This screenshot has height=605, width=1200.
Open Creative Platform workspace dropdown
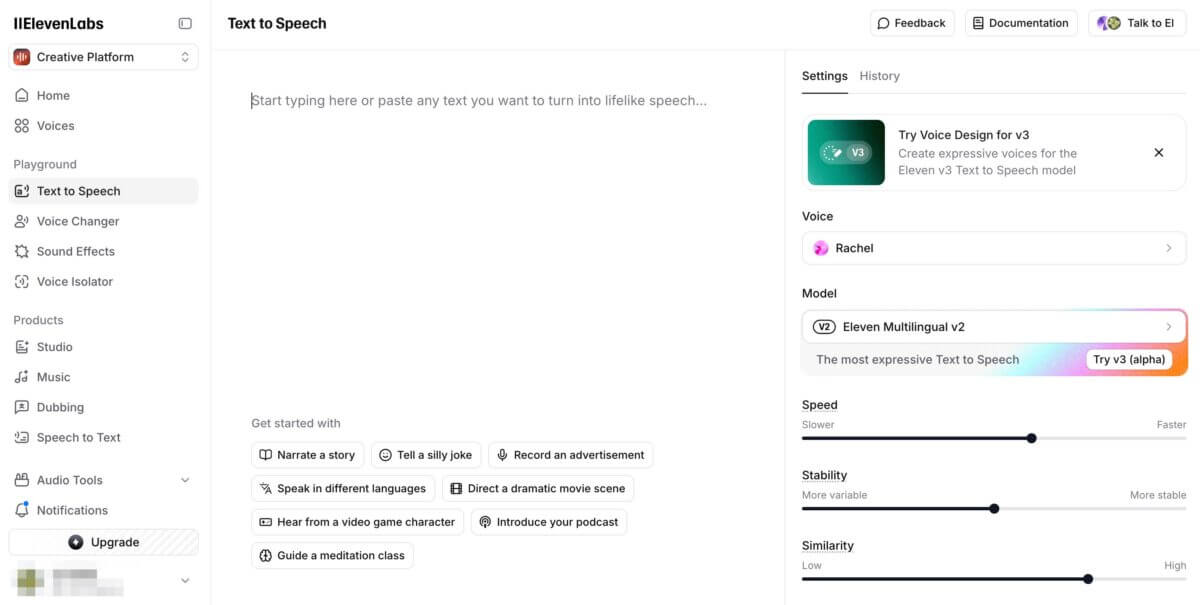104,57
